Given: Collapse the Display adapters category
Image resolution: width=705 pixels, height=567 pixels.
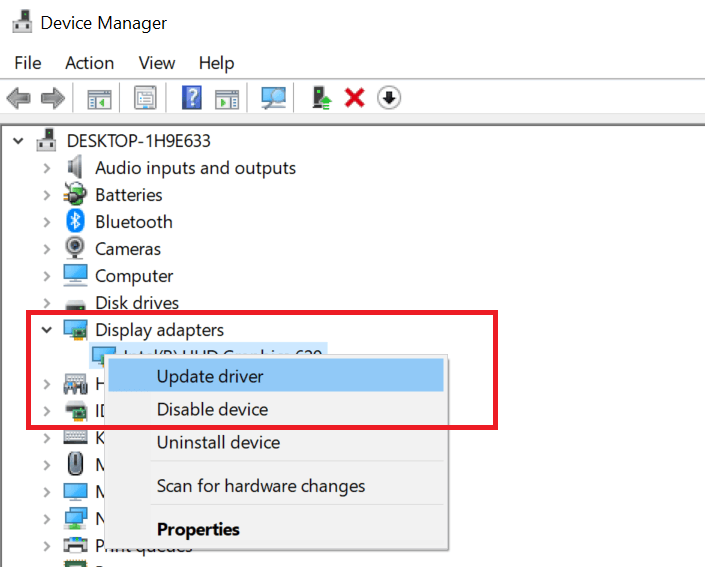Looking at the screenshot, I should (x=47, y=330).
